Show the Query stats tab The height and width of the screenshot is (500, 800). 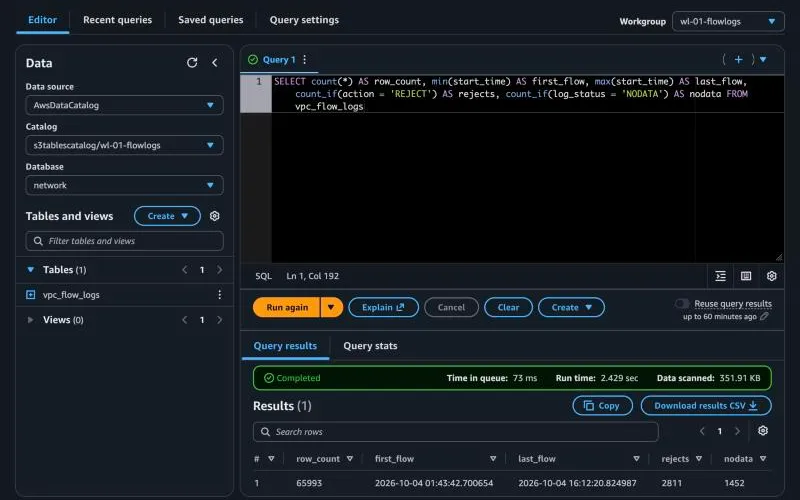[370, 346]
